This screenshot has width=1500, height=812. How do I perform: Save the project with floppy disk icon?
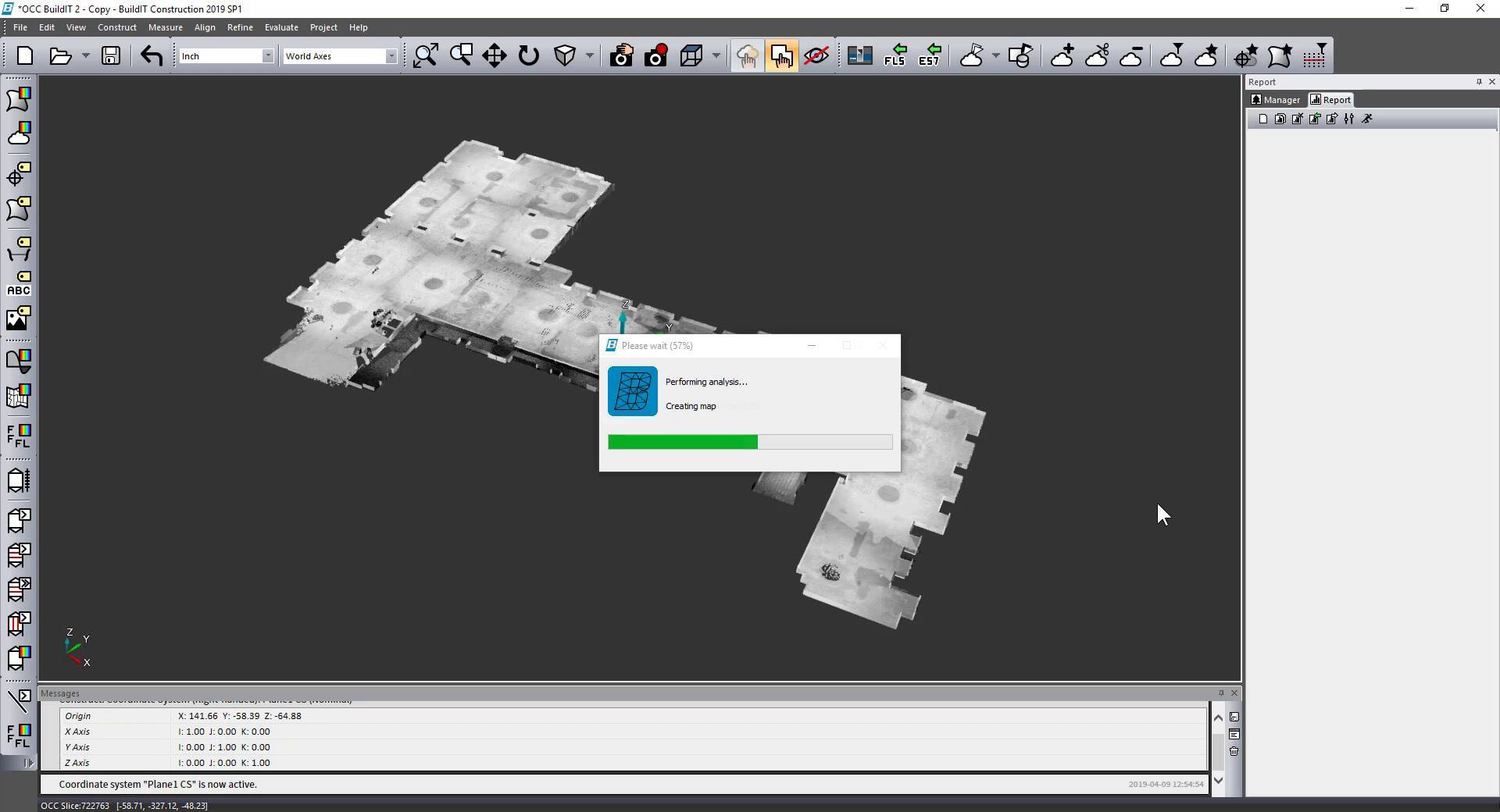tap(111, 55)
